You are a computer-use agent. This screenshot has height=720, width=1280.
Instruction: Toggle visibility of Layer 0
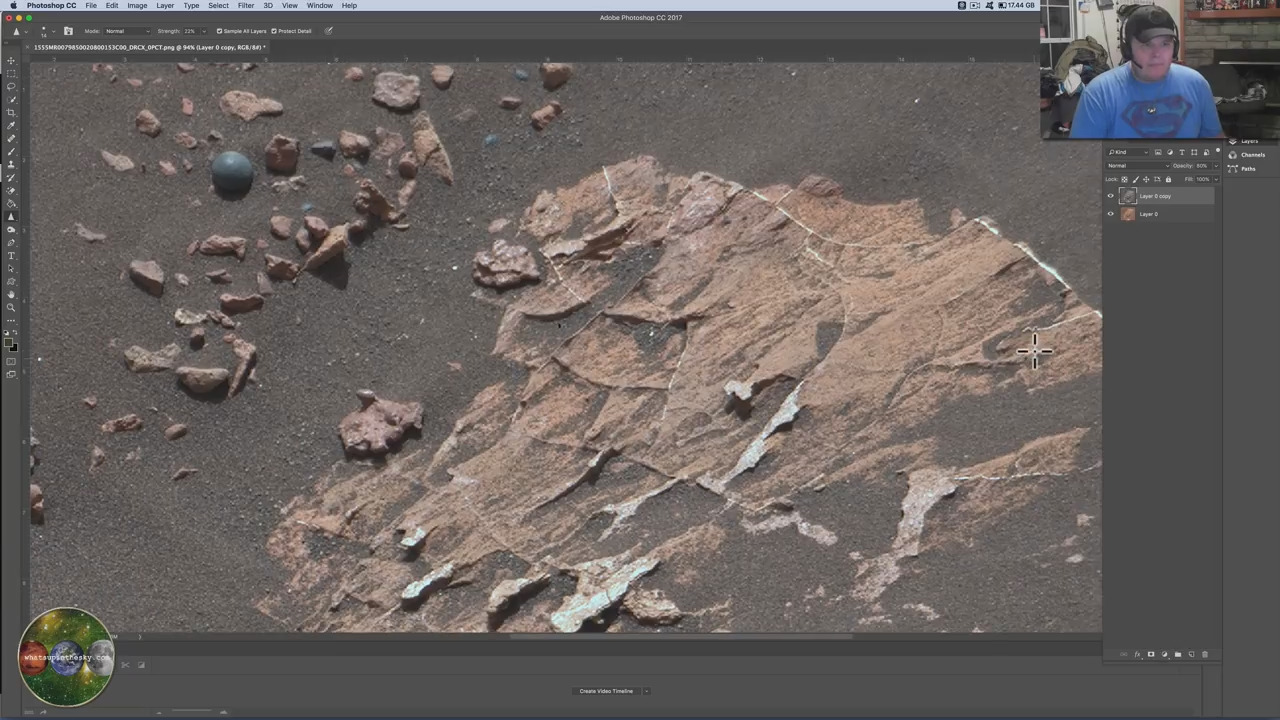(1110, 214)
